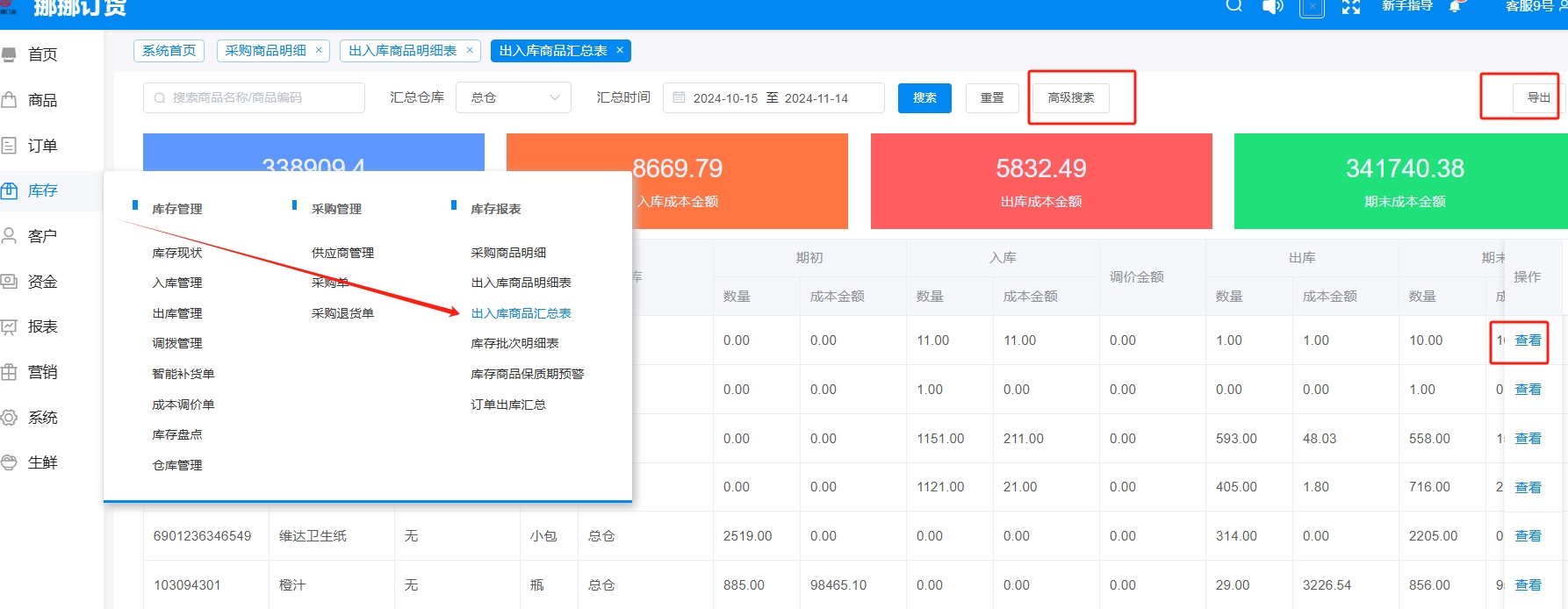Open notifications bell icon
This screenshot has height=609, width=1568.
coord(1455,7)
